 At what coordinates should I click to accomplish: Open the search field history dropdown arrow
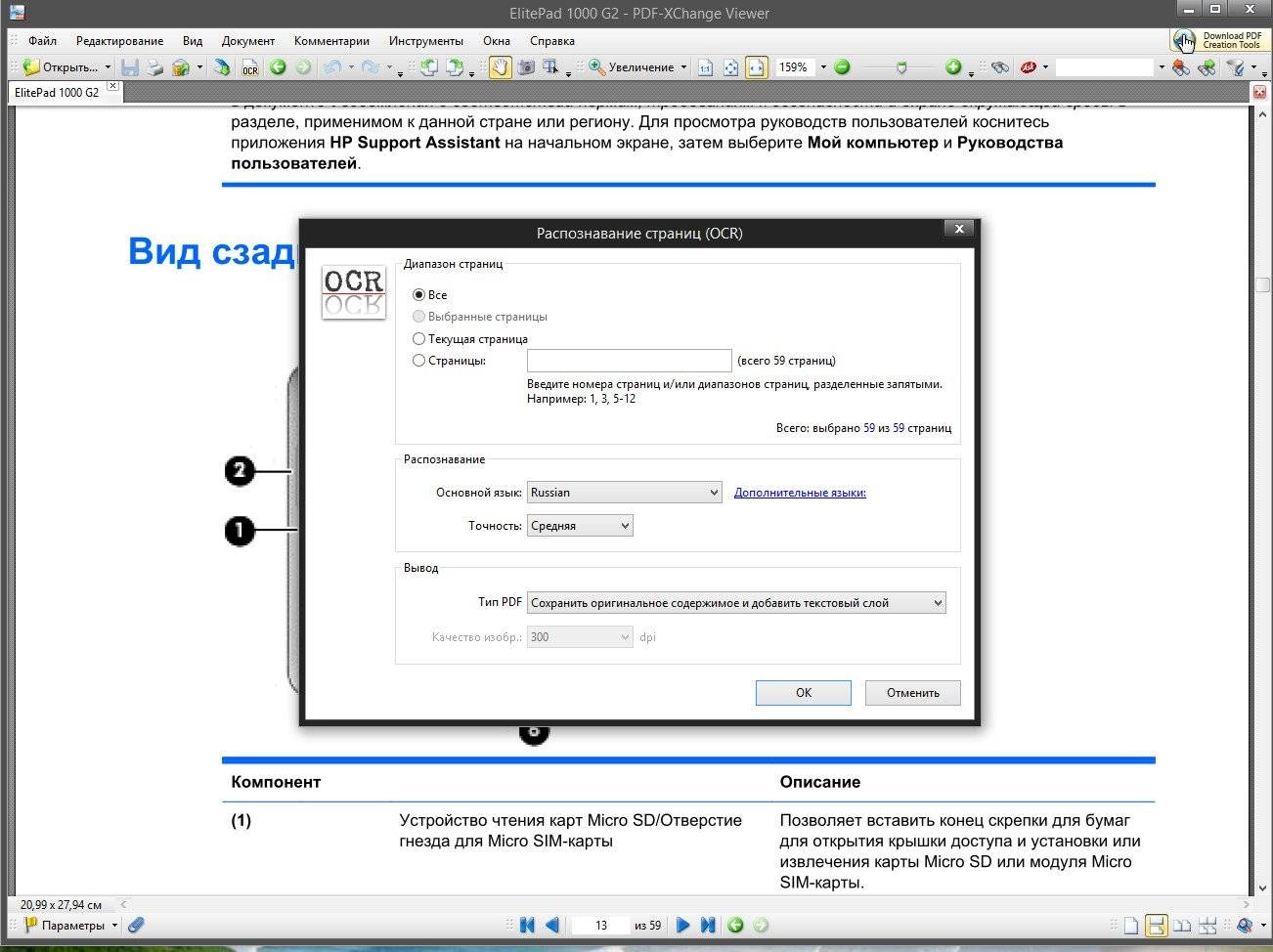tap(1161, 67)
